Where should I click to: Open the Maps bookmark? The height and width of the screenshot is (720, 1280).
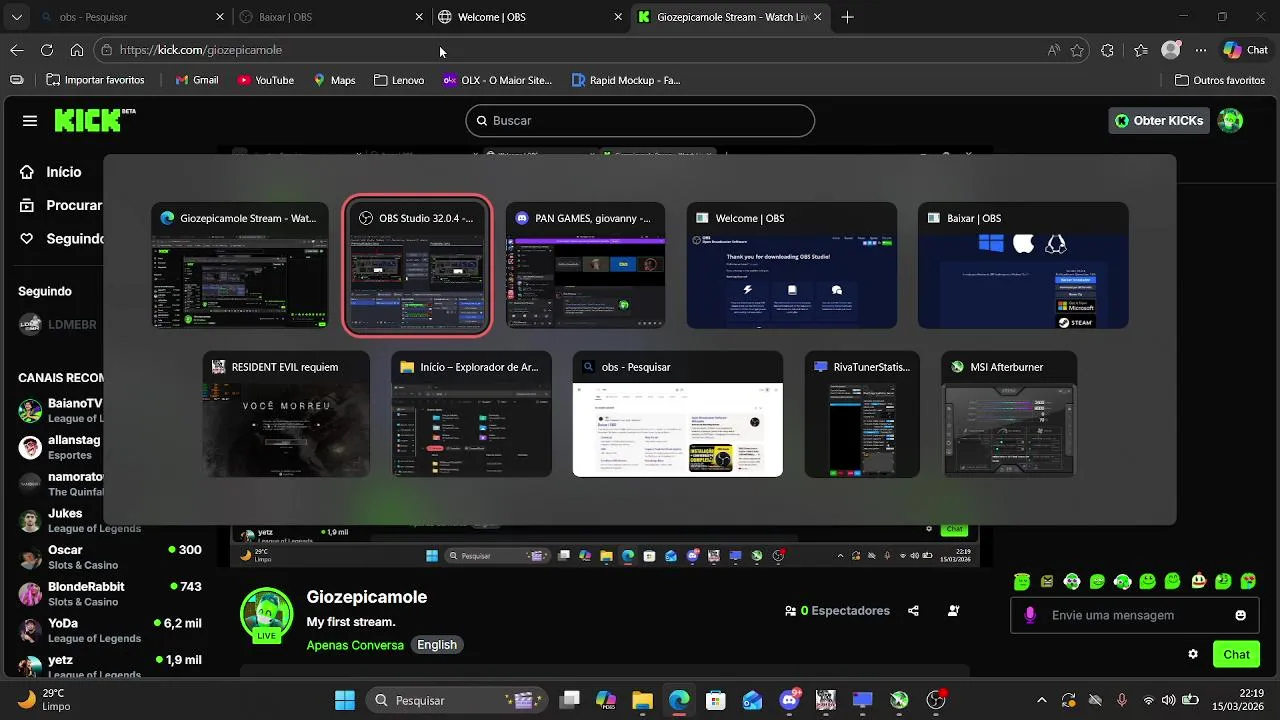click(x=334, y=80)
